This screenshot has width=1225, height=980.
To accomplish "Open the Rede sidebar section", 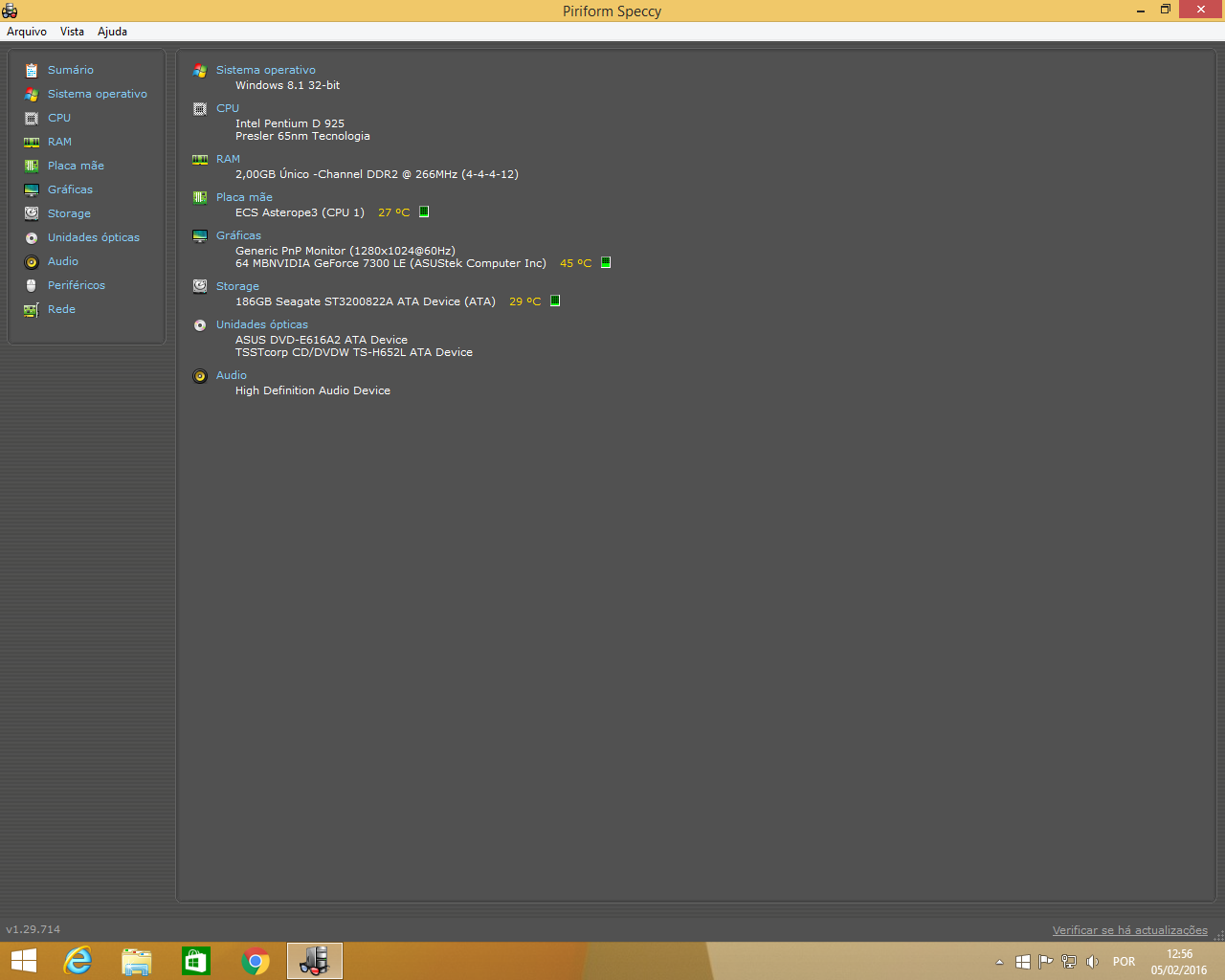I will click(x=61, y=309).
